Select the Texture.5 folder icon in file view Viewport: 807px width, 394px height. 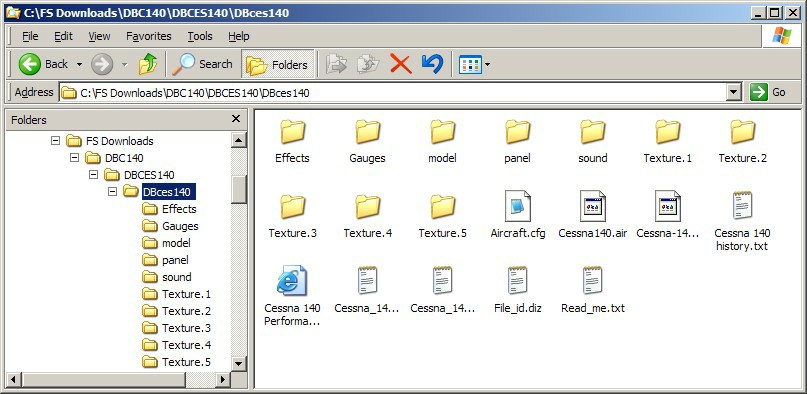443,207
